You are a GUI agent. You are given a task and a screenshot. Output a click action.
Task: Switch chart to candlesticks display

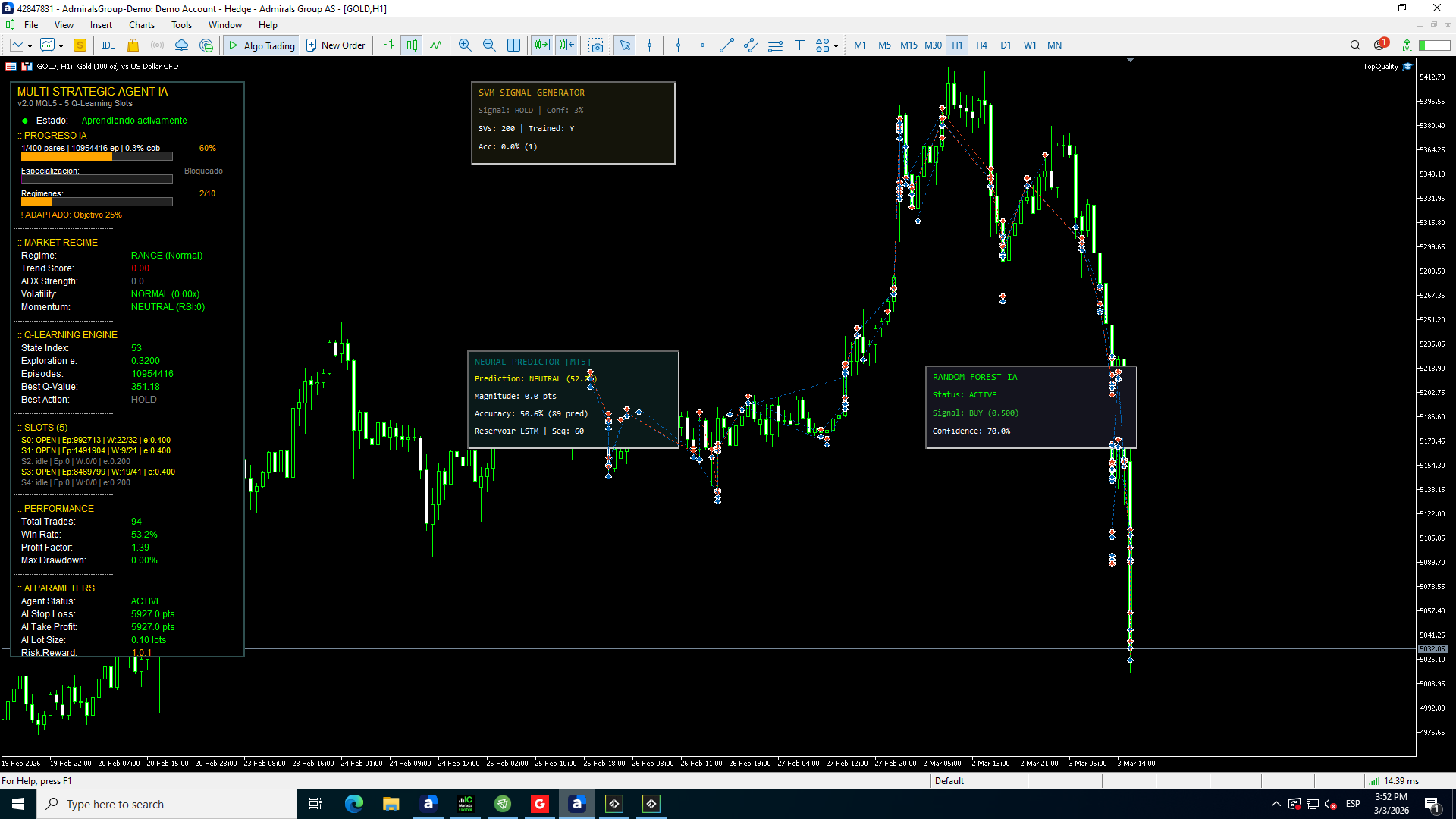412,45
